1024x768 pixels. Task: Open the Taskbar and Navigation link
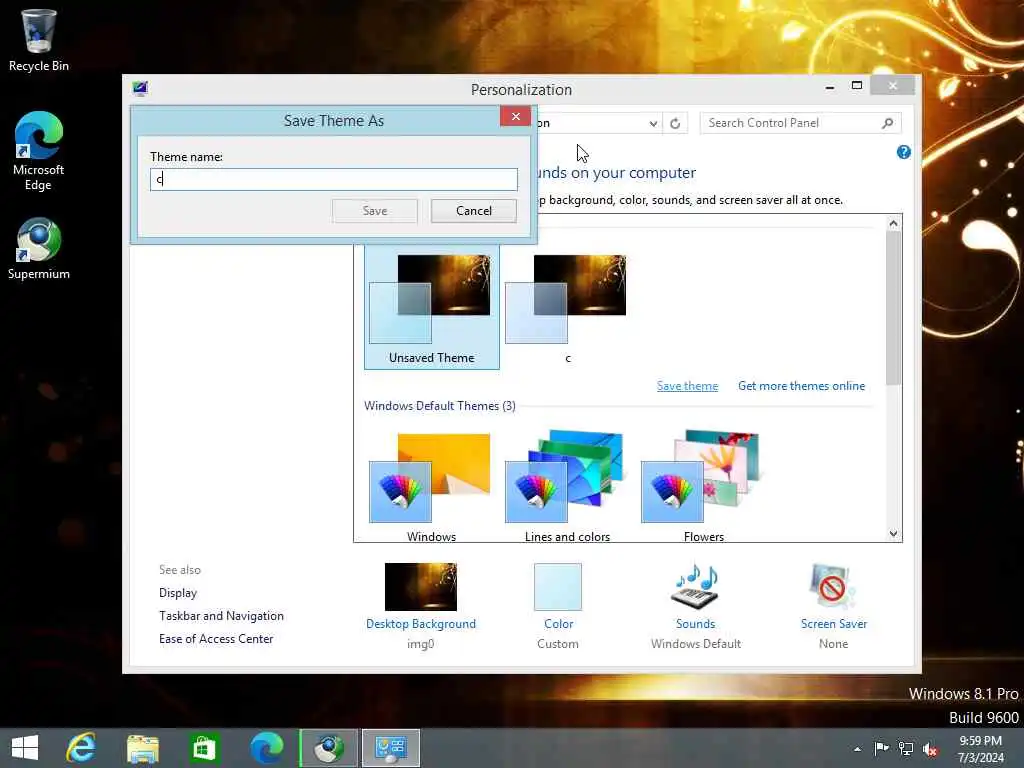[221, 616]
